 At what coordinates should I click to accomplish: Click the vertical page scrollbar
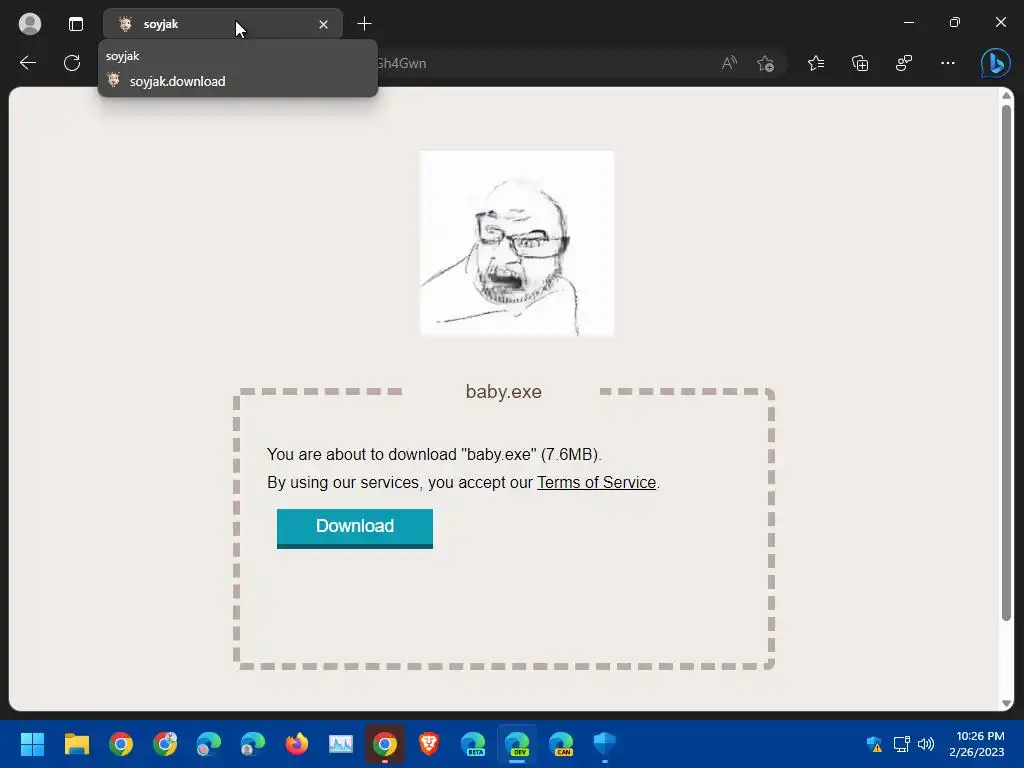(1006, 362)
